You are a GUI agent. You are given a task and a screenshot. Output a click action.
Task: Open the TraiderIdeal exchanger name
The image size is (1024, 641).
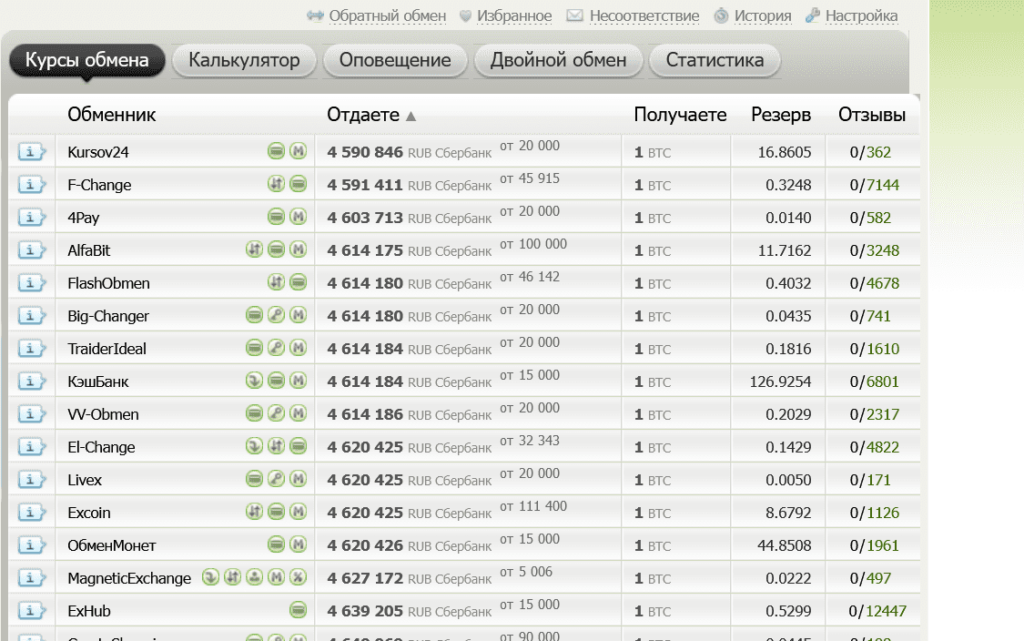tap(107, 349)
